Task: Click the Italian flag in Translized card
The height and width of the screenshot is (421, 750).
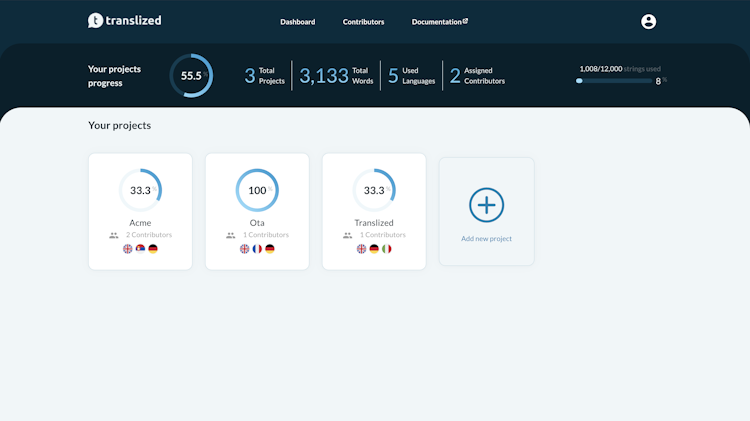Action: pos(386,249)
